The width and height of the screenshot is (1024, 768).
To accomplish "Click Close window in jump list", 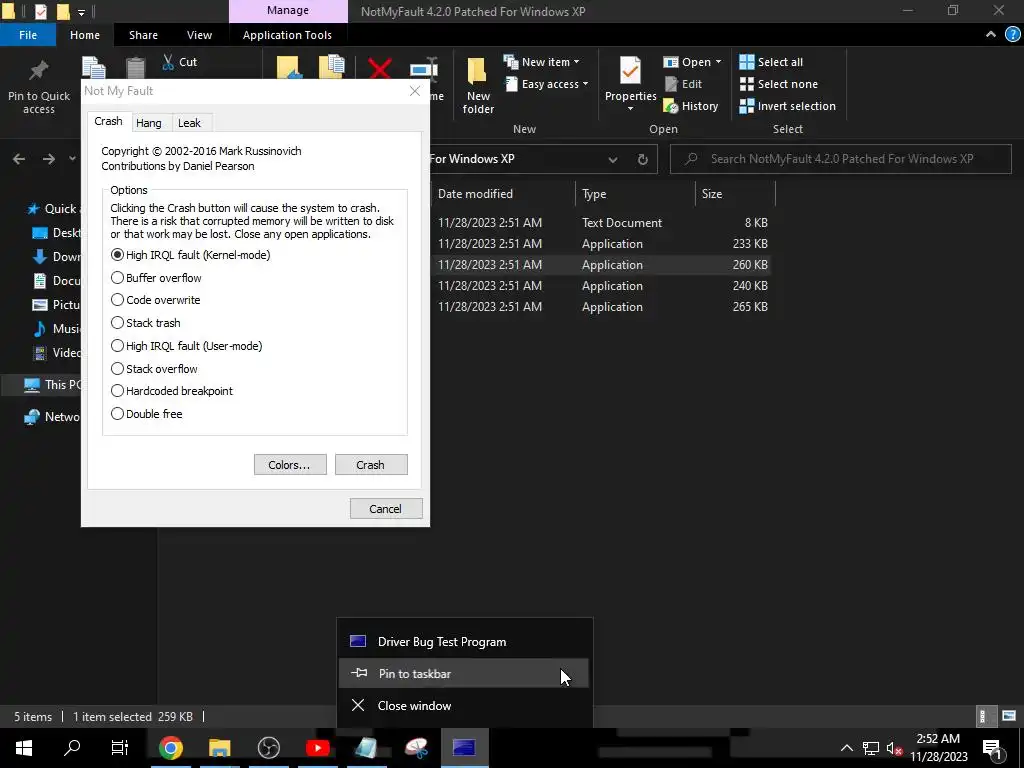I will [x=464, y=705].
